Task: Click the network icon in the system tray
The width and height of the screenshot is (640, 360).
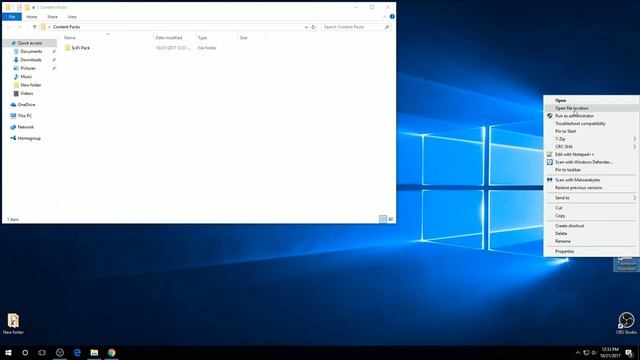Action: (x=586, y=353)
